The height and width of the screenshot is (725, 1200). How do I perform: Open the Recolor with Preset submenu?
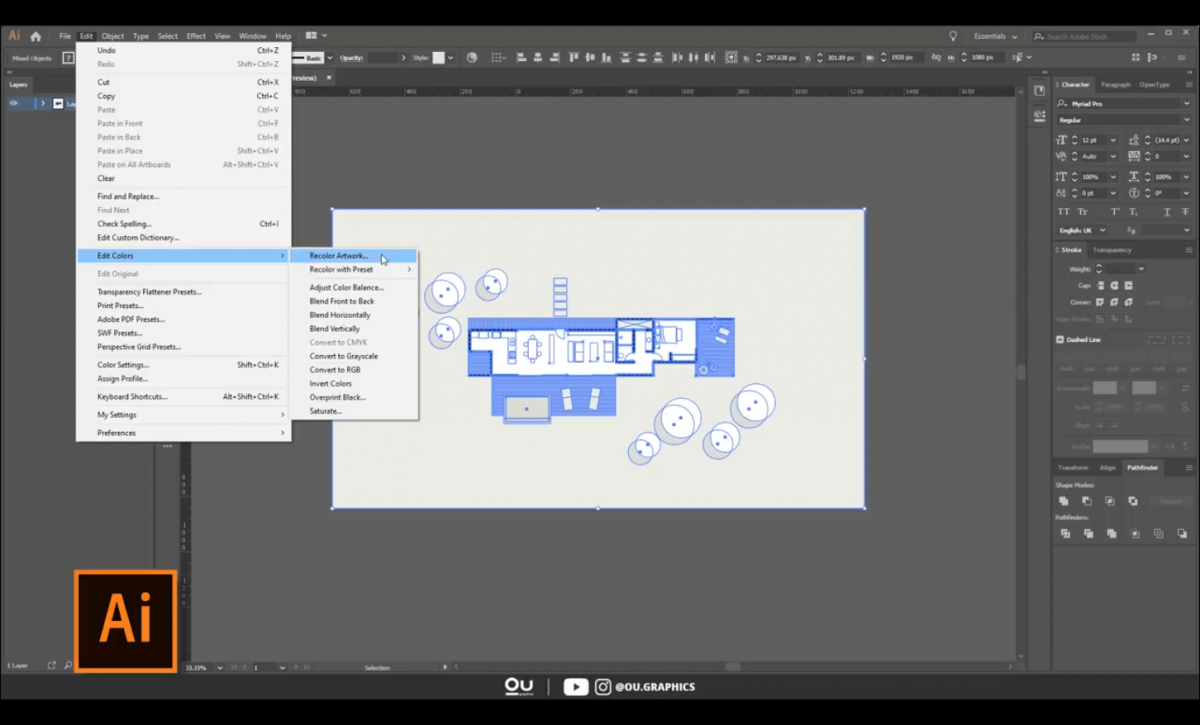tap(352, 270)
